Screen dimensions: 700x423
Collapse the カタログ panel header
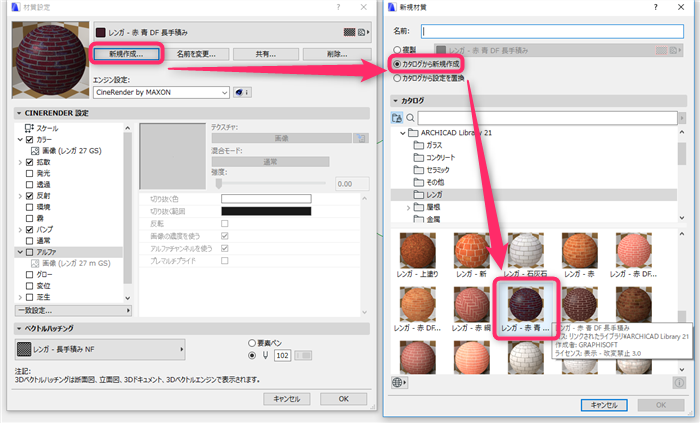click(x=396, y=101)
